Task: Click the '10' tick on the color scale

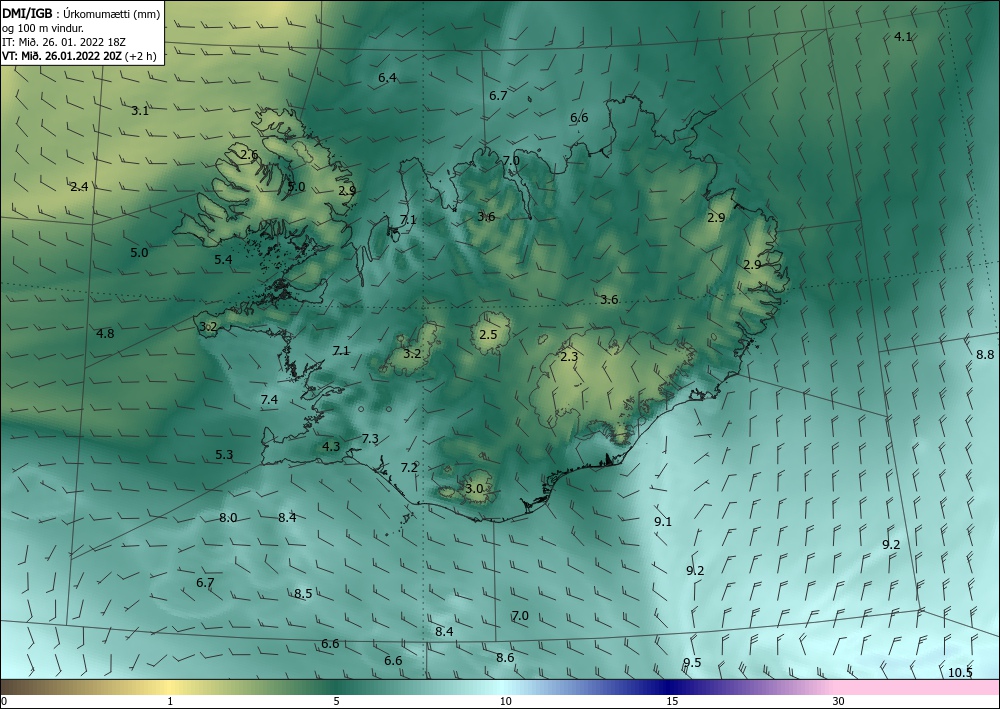Action: [505, 701]
